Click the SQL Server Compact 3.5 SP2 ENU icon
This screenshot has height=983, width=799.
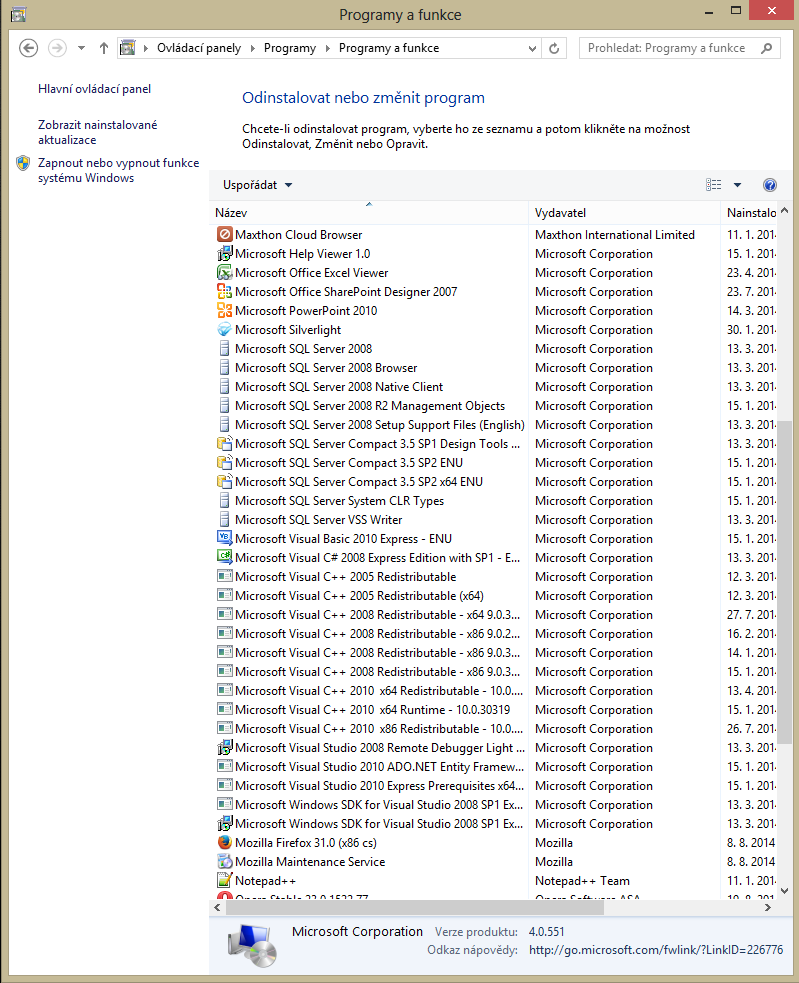(x=224, y=462)
